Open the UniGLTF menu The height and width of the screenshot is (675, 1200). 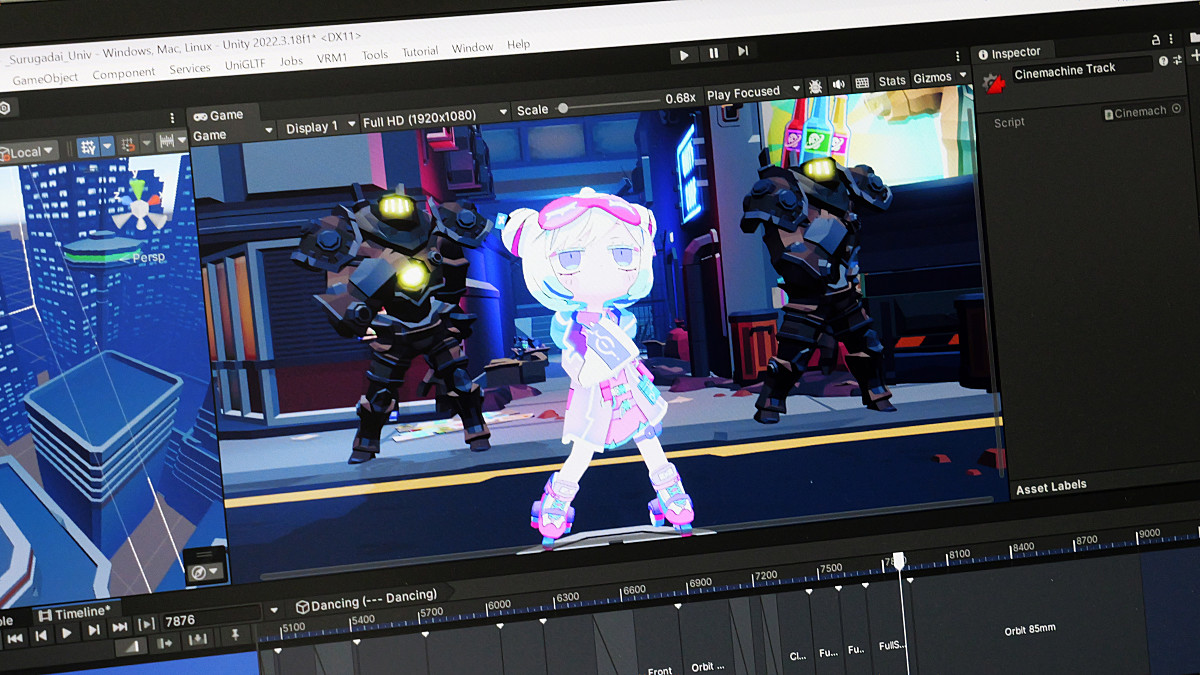click(x=246, y=65)
